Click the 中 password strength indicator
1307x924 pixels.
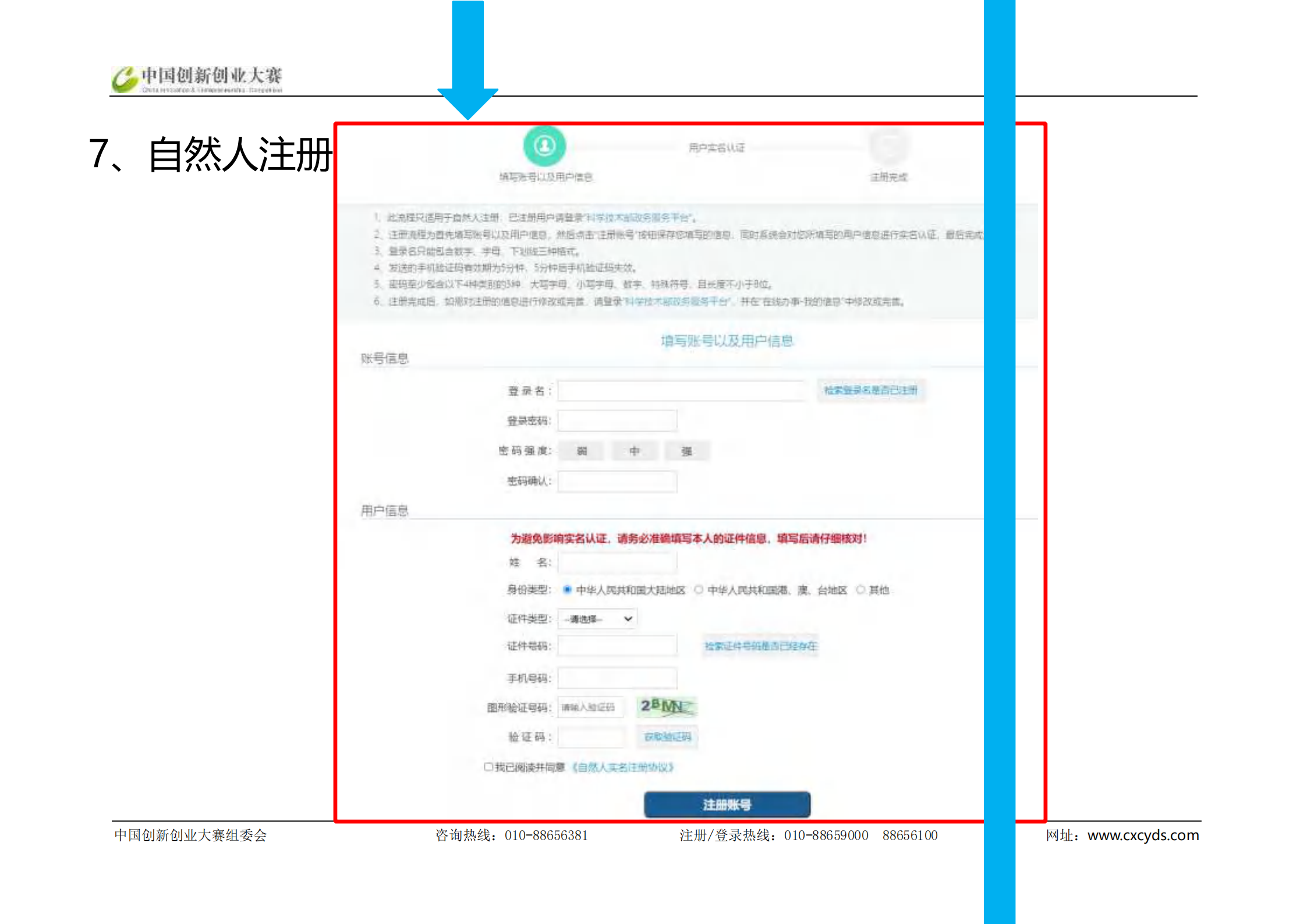(x=635, y=451)
